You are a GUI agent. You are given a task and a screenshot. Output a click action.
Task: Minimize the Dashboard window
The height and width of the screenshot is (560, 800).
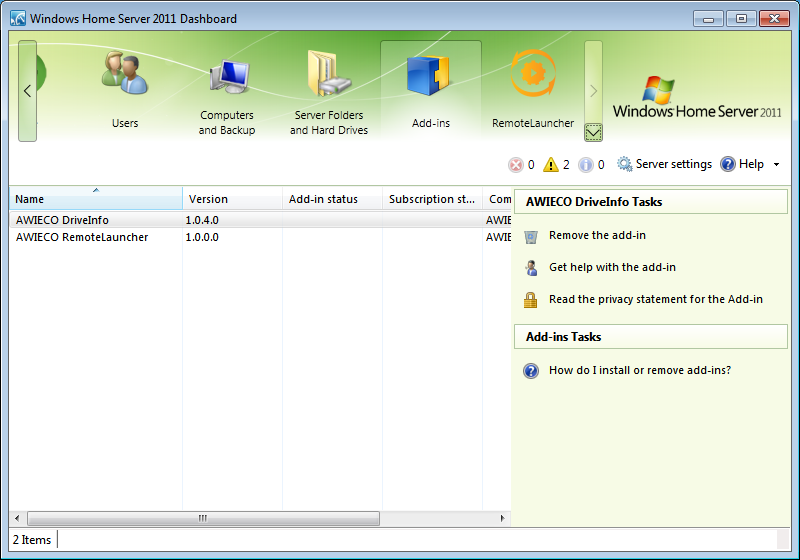708,19
